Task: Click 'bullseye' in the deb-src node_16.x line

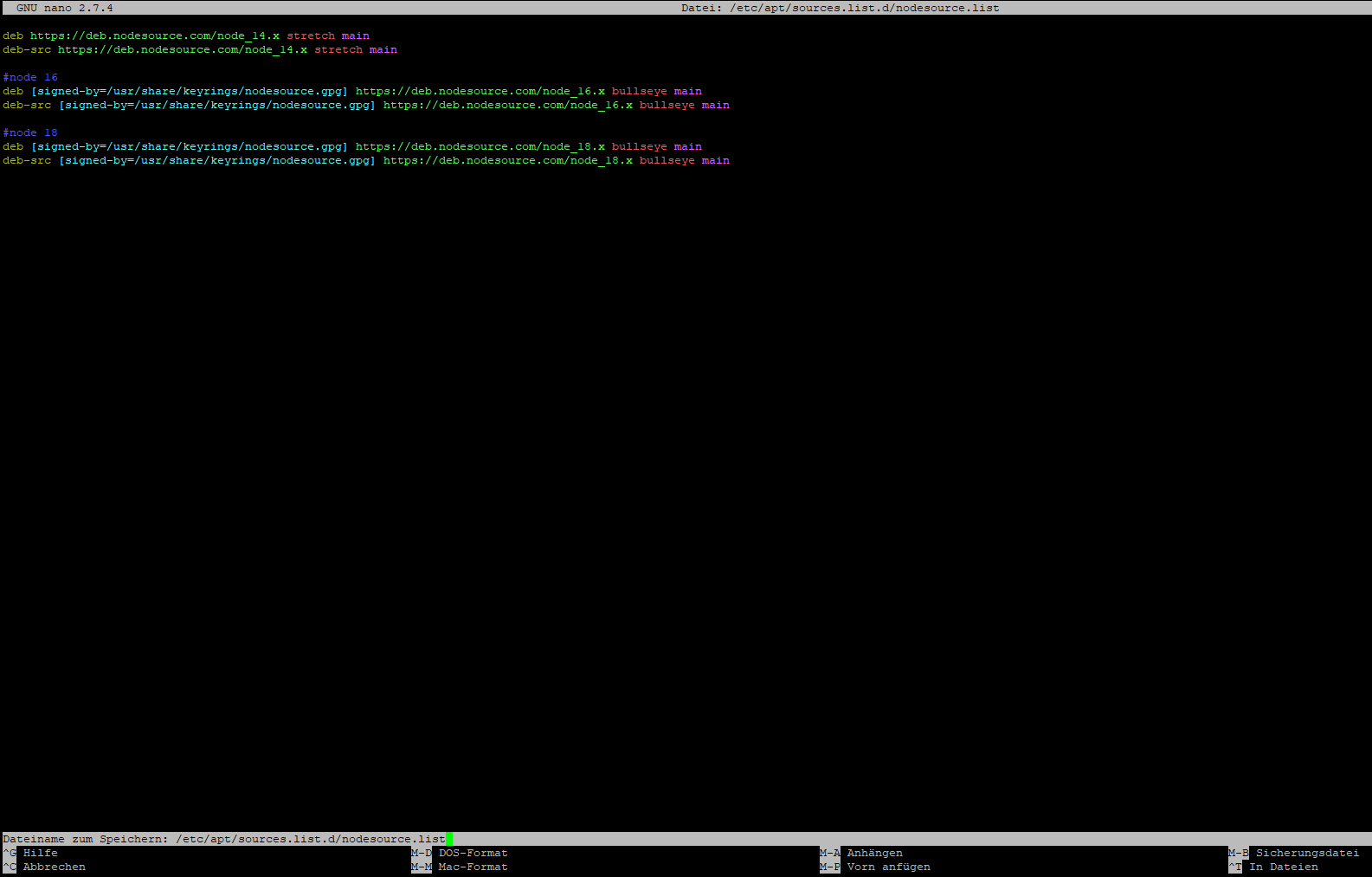Action: click(667, 105)
